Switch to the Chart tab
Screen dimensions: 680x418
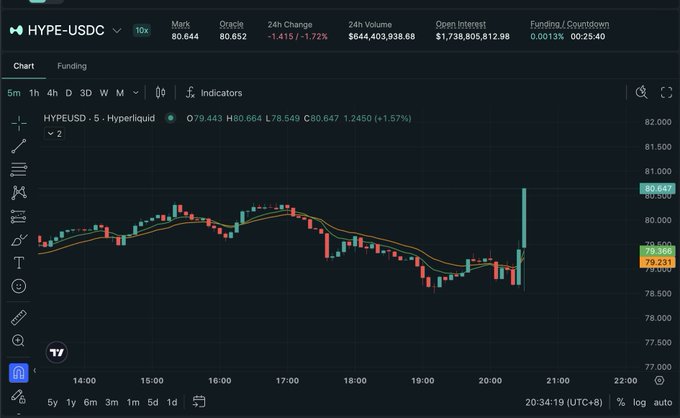tap(23, 66)
